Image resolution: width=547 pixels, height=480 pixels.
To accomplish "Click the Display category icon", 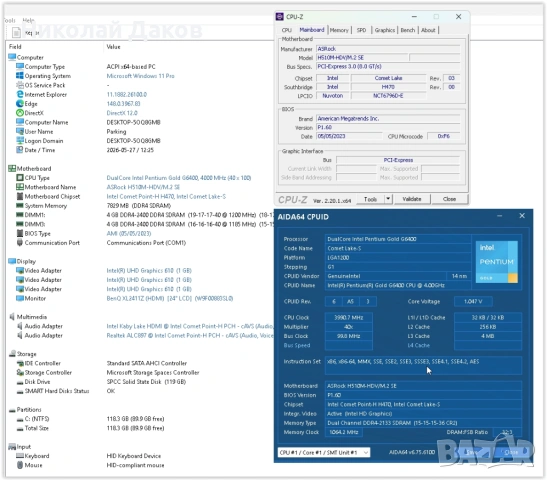I will click(12, 261).
